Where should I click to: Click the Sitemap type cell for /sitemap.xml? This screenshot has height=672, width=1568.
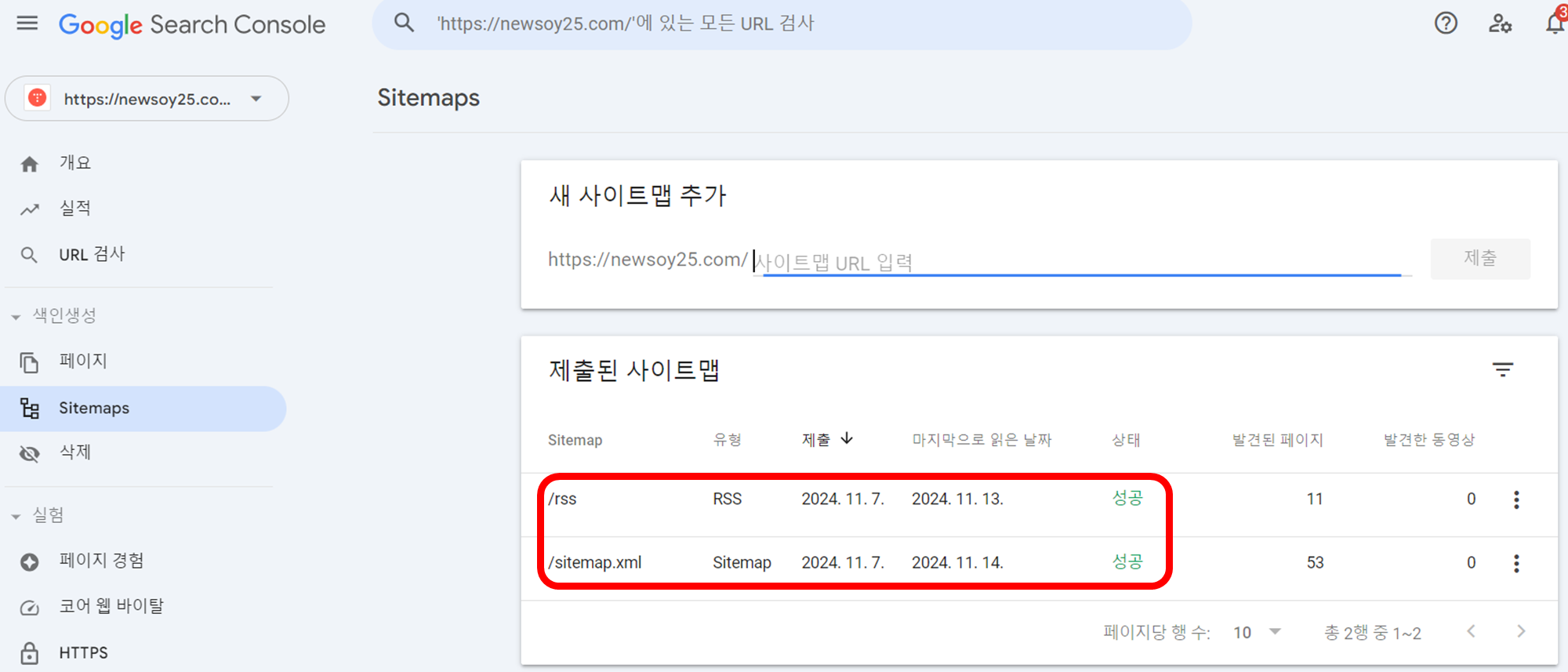(742, 562)
